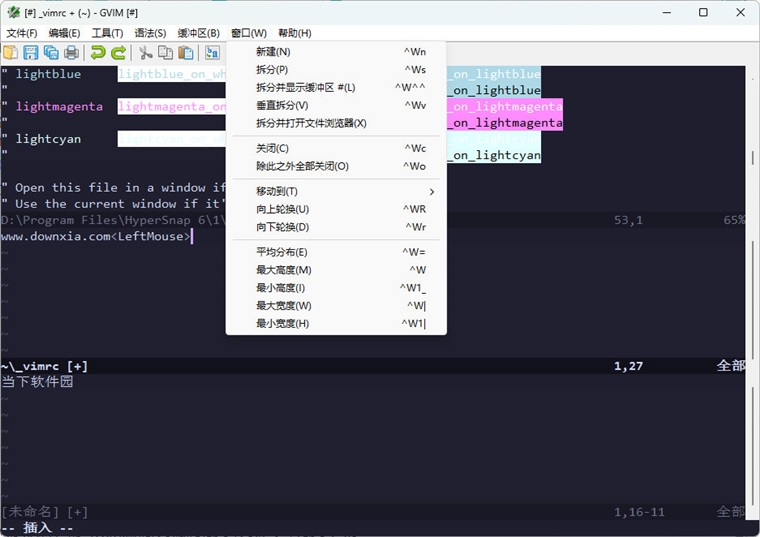Click the [未命名] [+] status line
760x537 pixels.
click(373, 512)
